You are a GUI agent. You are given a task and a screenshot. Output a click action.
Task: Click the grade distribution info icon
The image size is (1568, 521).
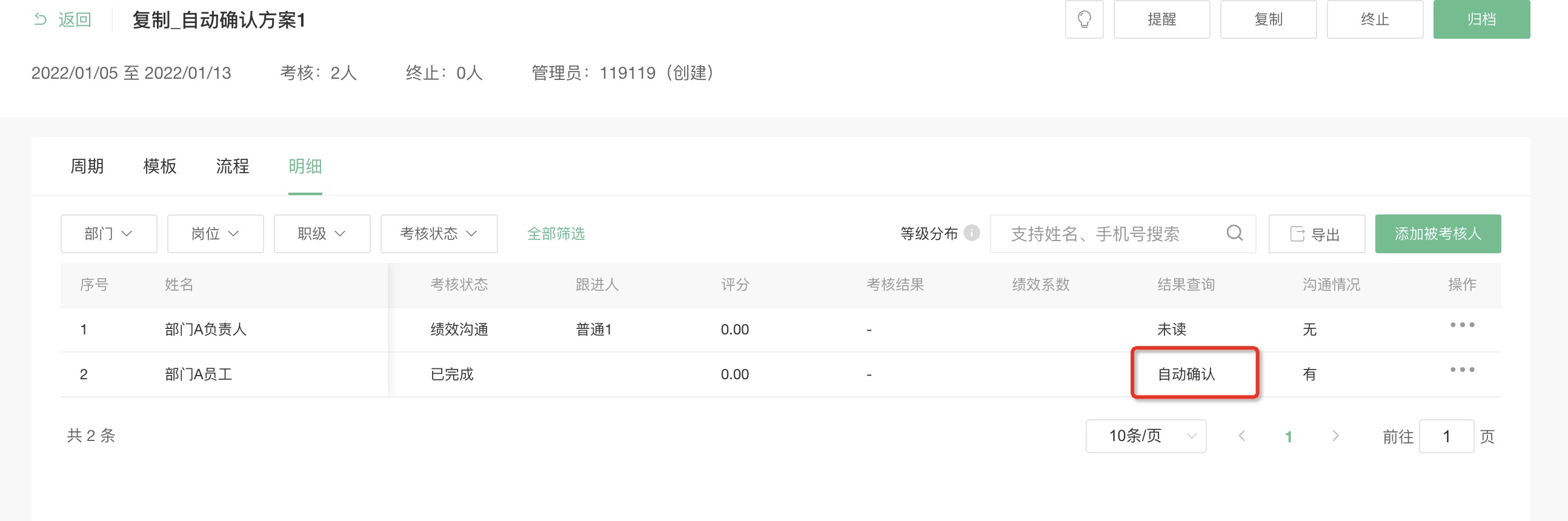tap(972, 233)
